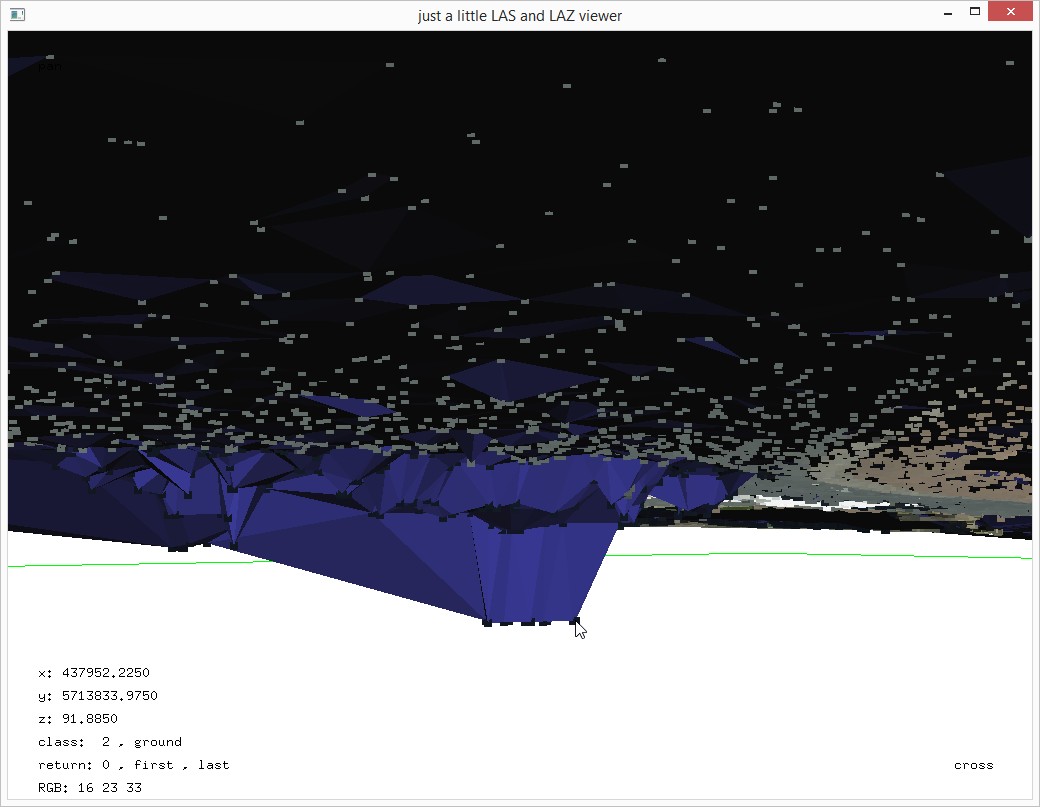This screenshot has height=807, width=1040.
Task: Click the "just a little LAS and LAZ viewer" title
Action: pos(520,16)
